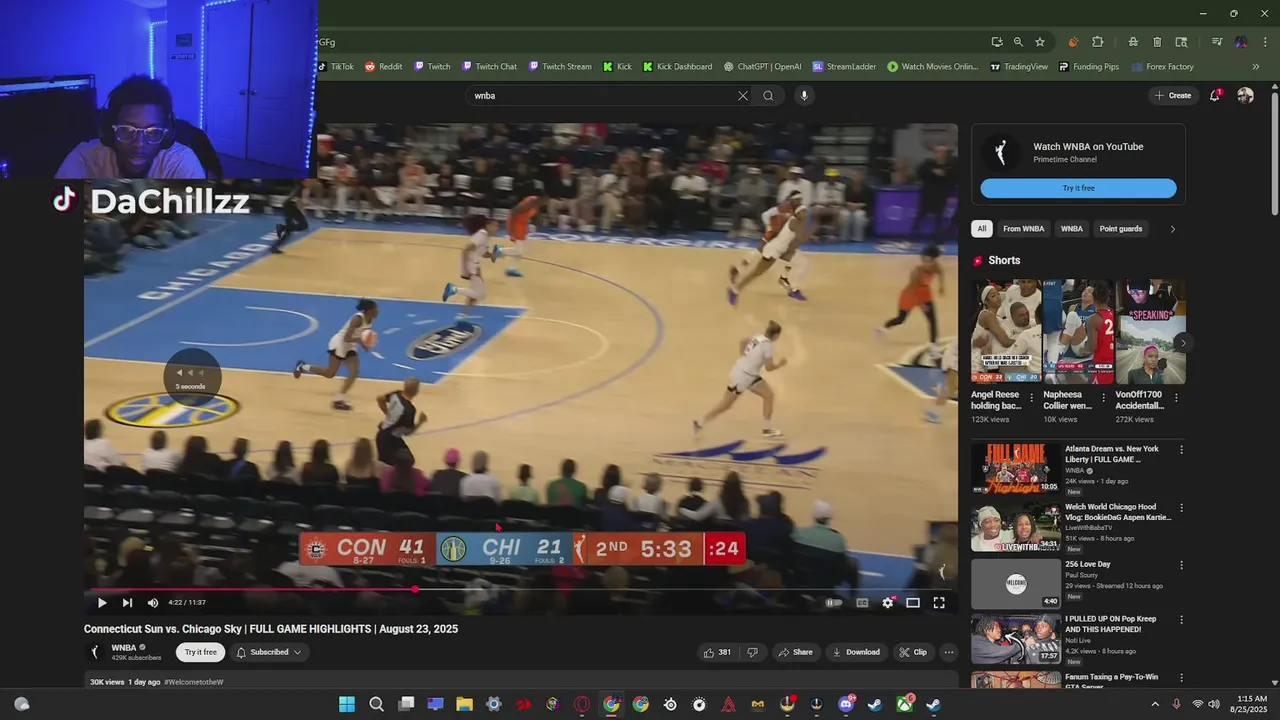Viewport: 1280px width, 720px height.
Task: Open the VonOff1700 Accidentally Short
Action: click(x=1150, y=332)
